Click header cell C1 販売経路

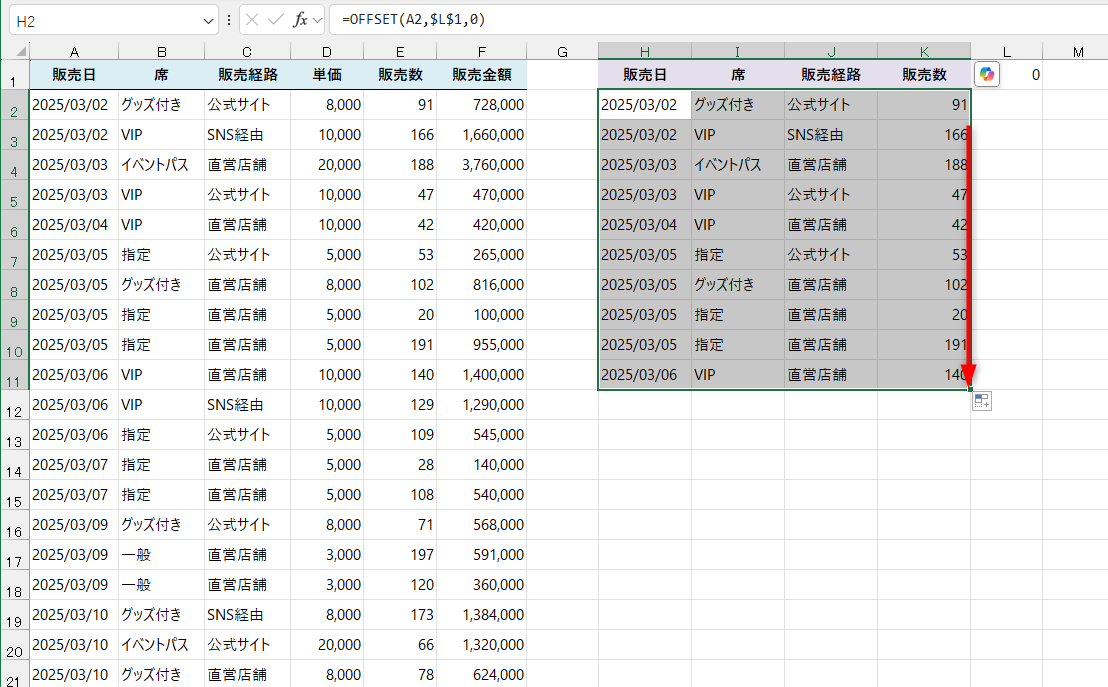pos(247,75)
